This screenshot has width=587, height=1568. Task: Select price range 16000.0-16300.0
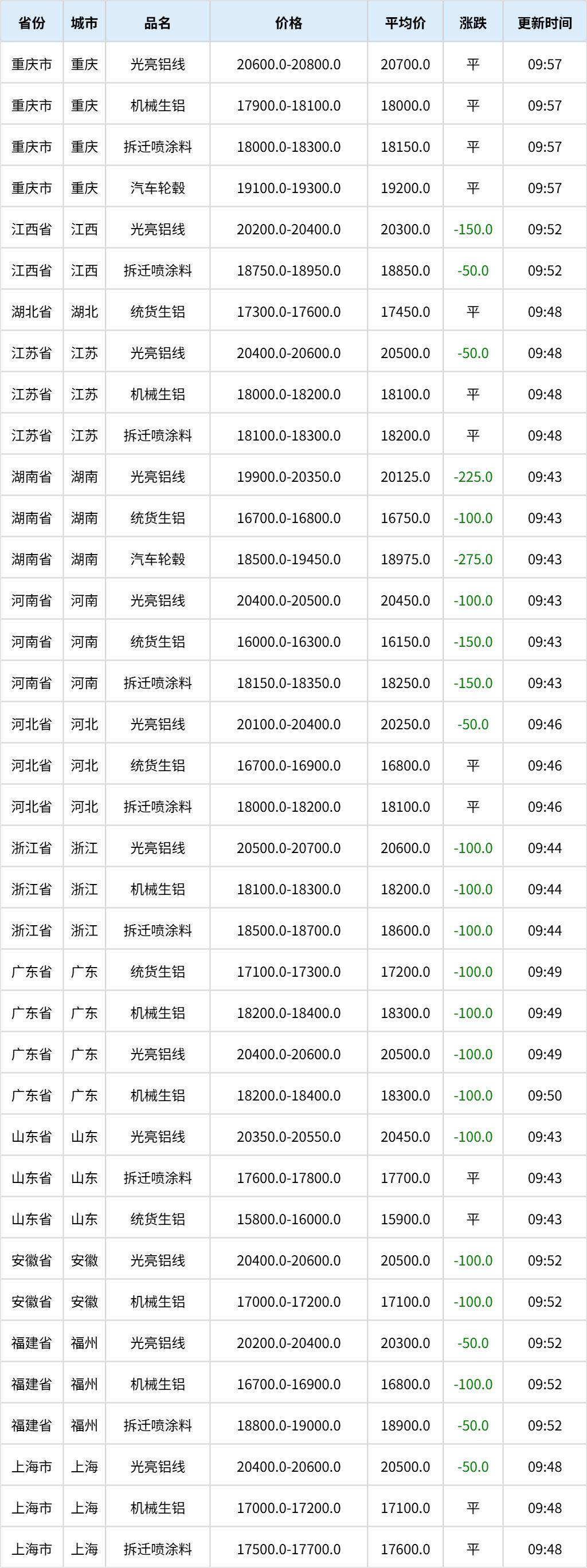(289, 642)
